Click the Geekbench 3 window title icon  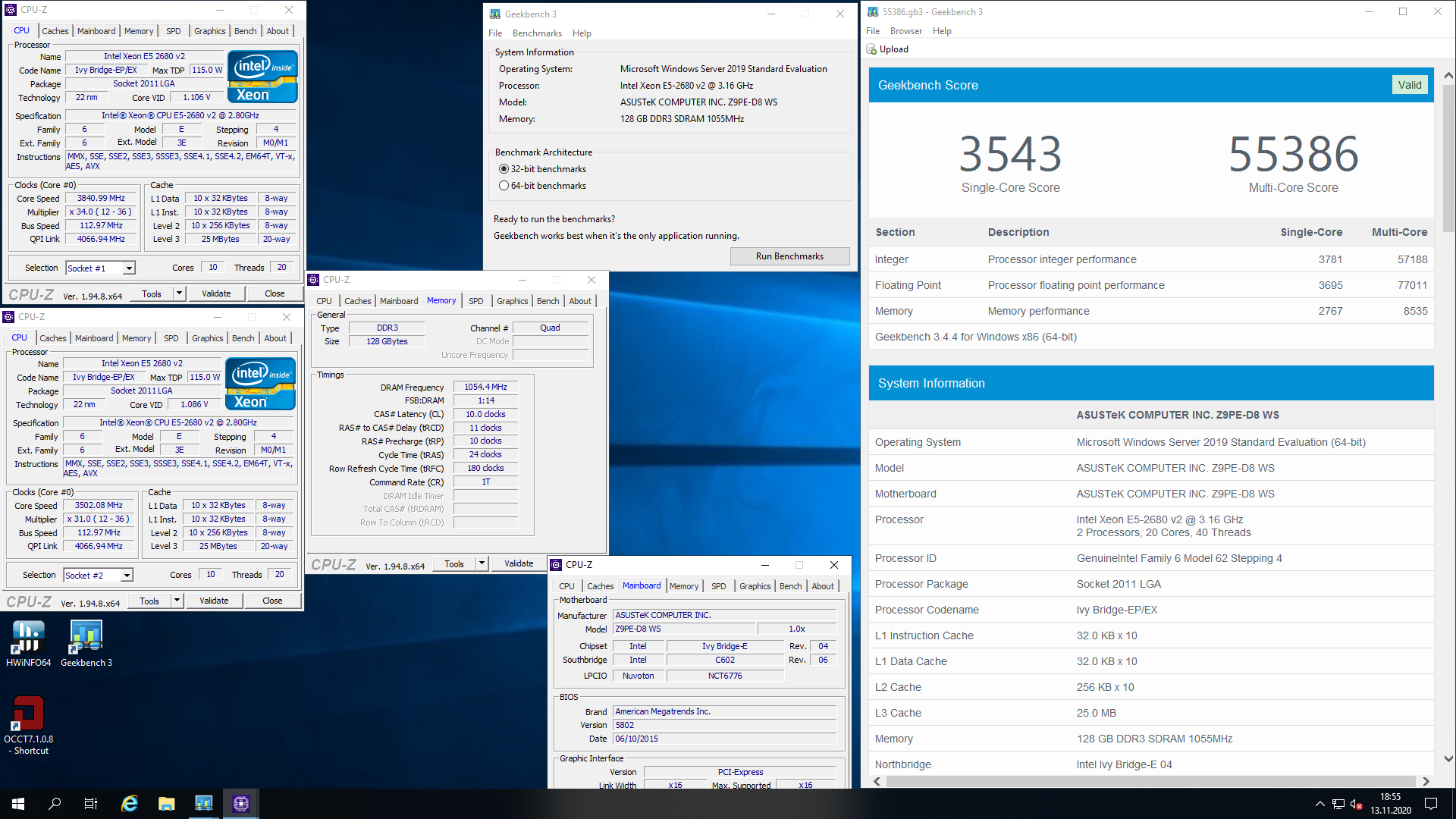495,14
